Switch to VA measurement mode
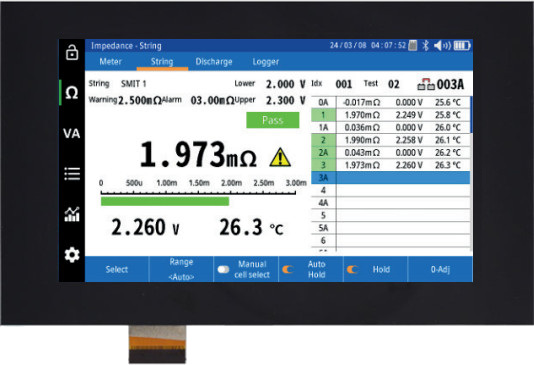Image resolution: width=534 pixels, height=365 pixels. point(72,133)
